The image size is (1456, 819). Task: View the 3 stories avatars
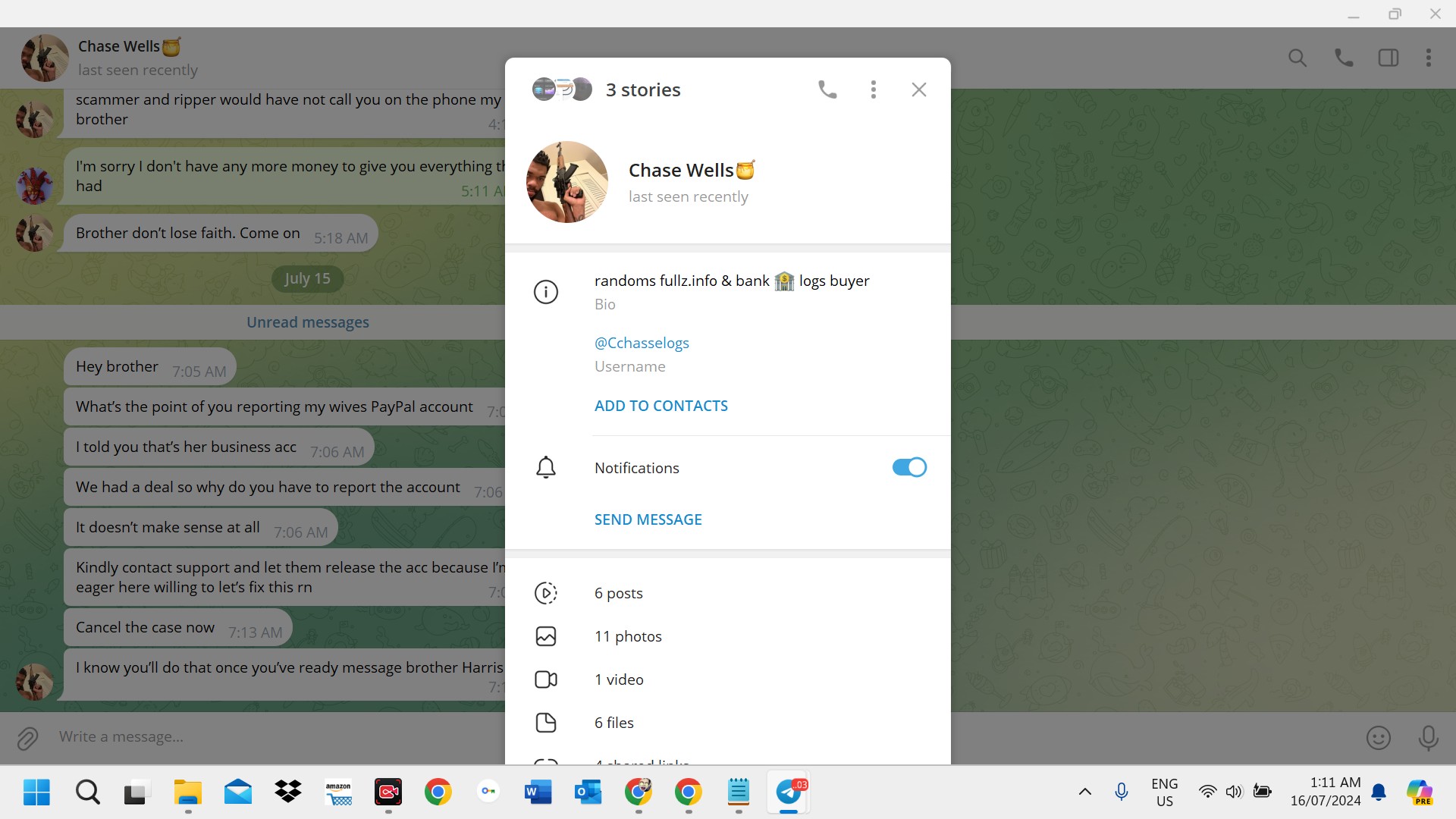click(x=562, y=89)
